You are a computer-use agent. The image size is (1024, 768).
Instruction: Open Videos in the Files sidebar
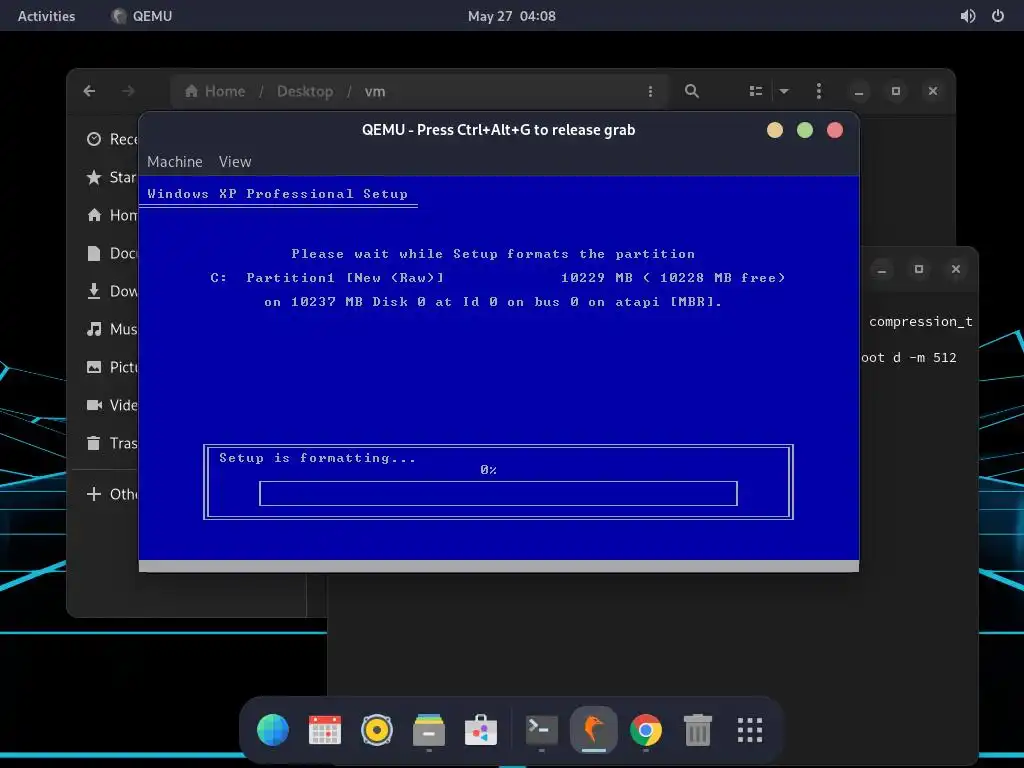[112, 405]
